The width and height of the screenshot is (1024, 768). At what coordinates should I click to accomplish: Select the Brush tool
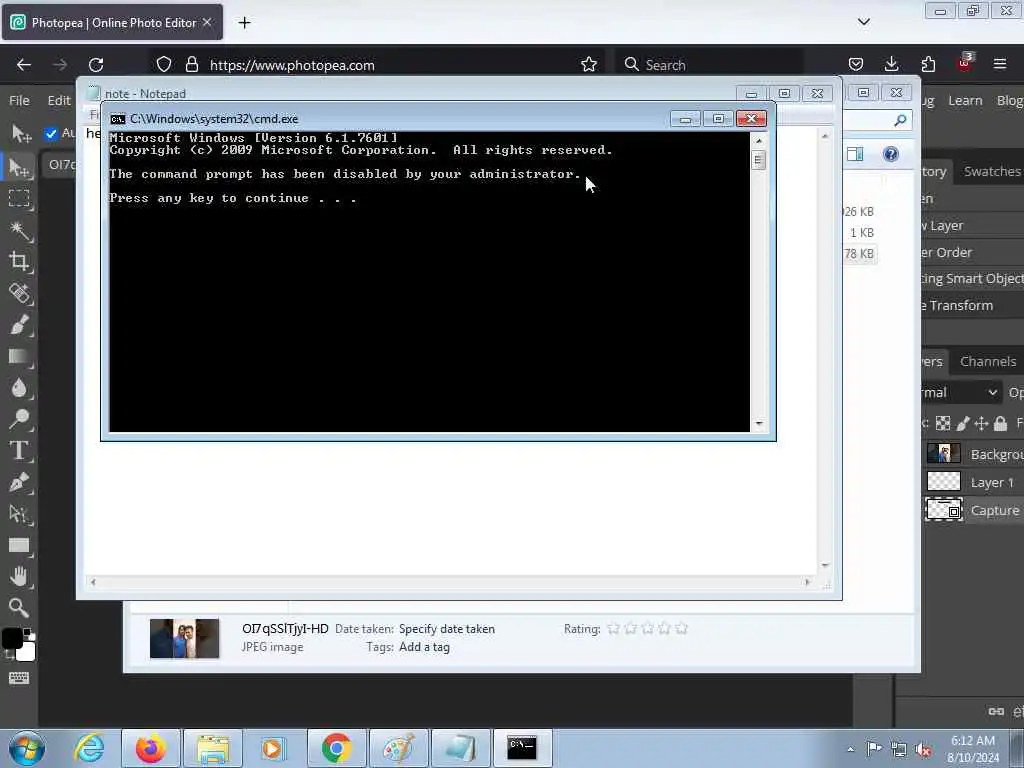point(20,325)
